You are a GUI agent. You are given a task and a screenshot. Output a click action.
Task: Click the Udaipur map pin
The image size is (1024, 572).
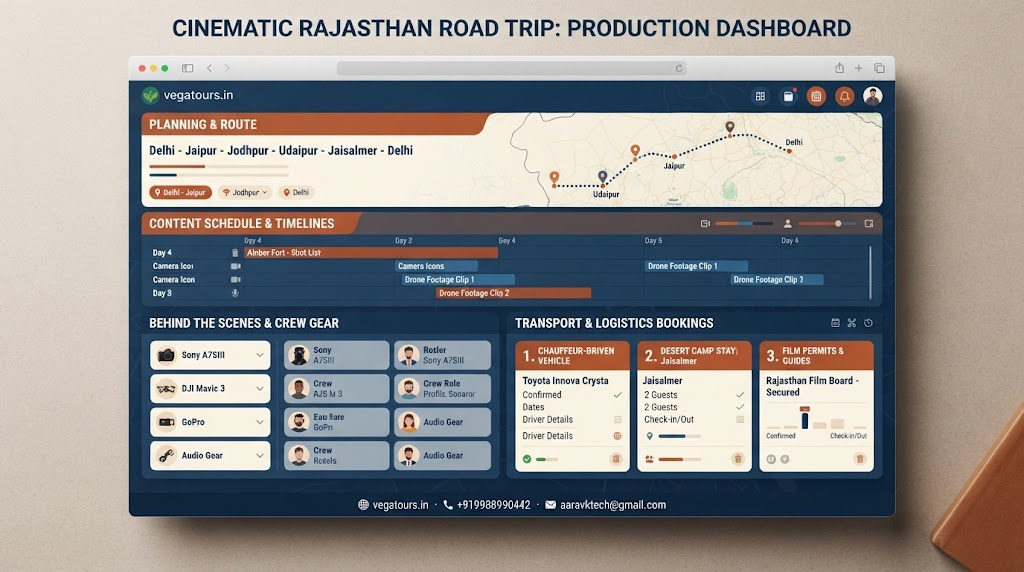pos(603,177)
